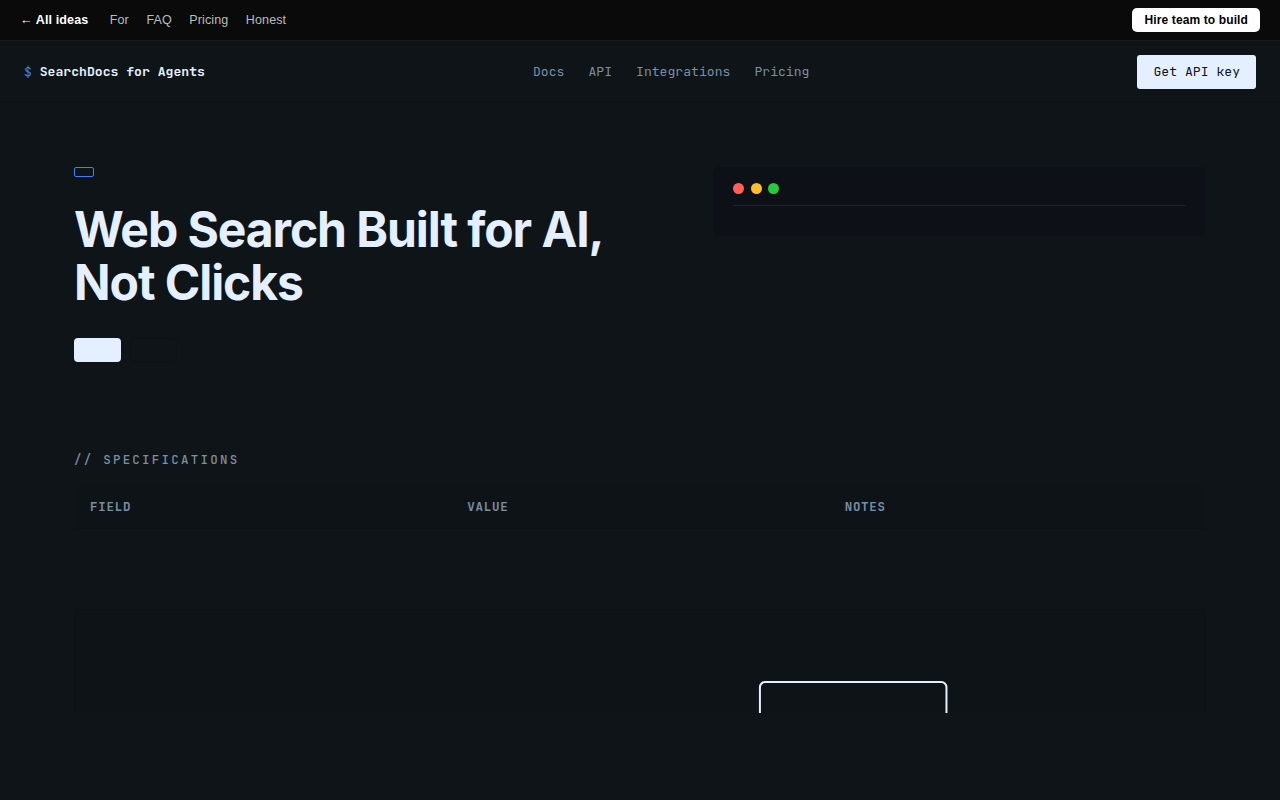Open the Integrations menu item
The width and height of the screenshot is (1280, 800).
point(683,72)
